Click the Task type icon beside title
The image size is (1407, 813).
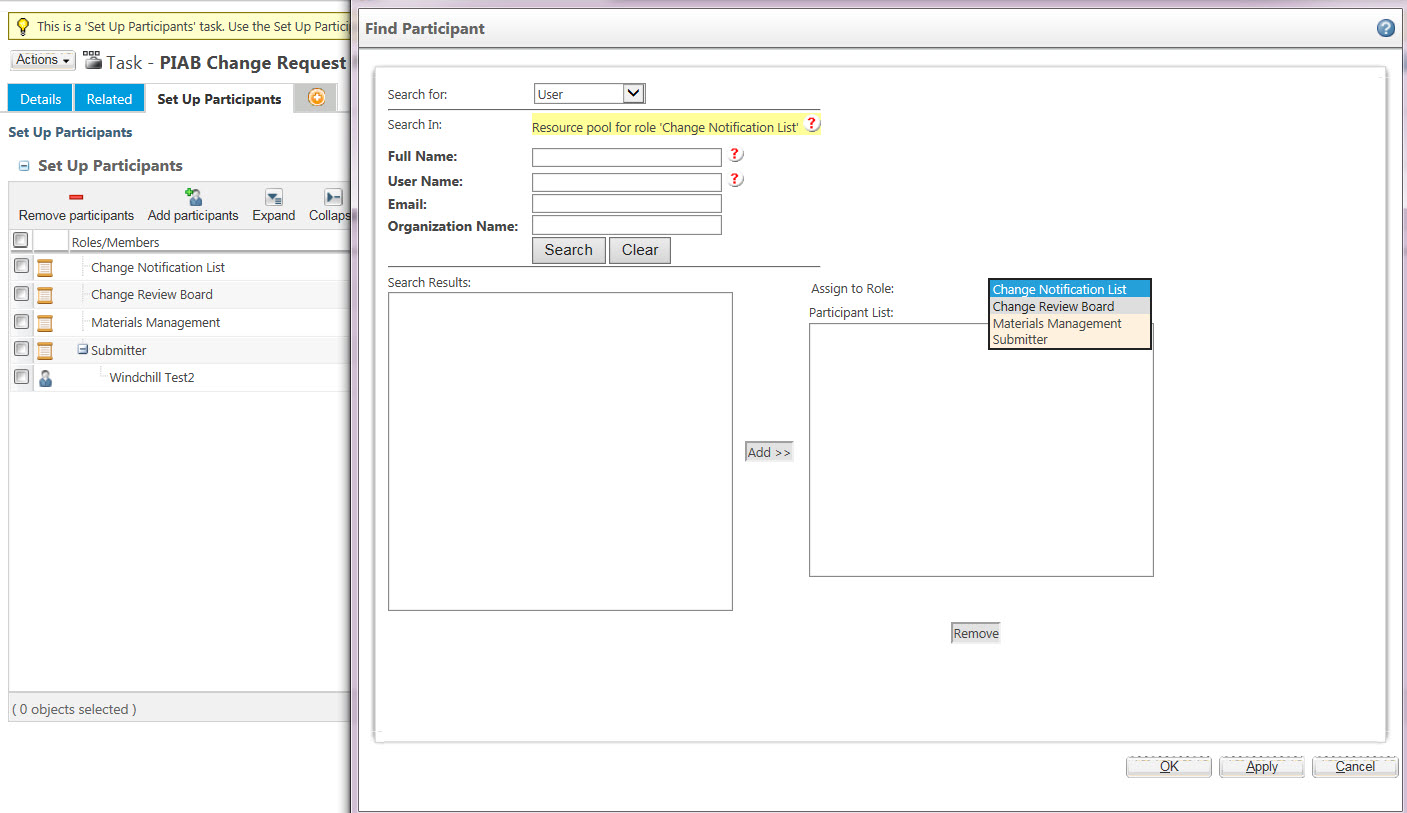(93, 61)
